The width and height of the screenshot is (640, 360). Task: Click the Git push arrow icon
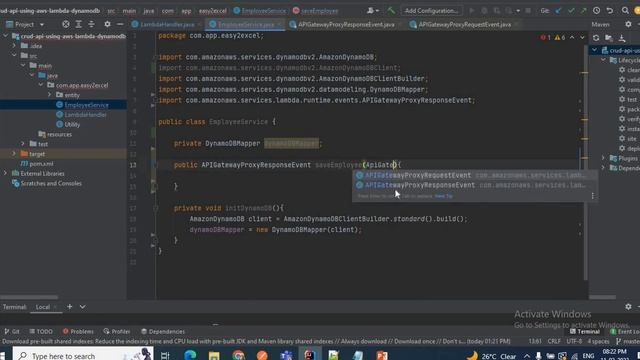point(583,11)
